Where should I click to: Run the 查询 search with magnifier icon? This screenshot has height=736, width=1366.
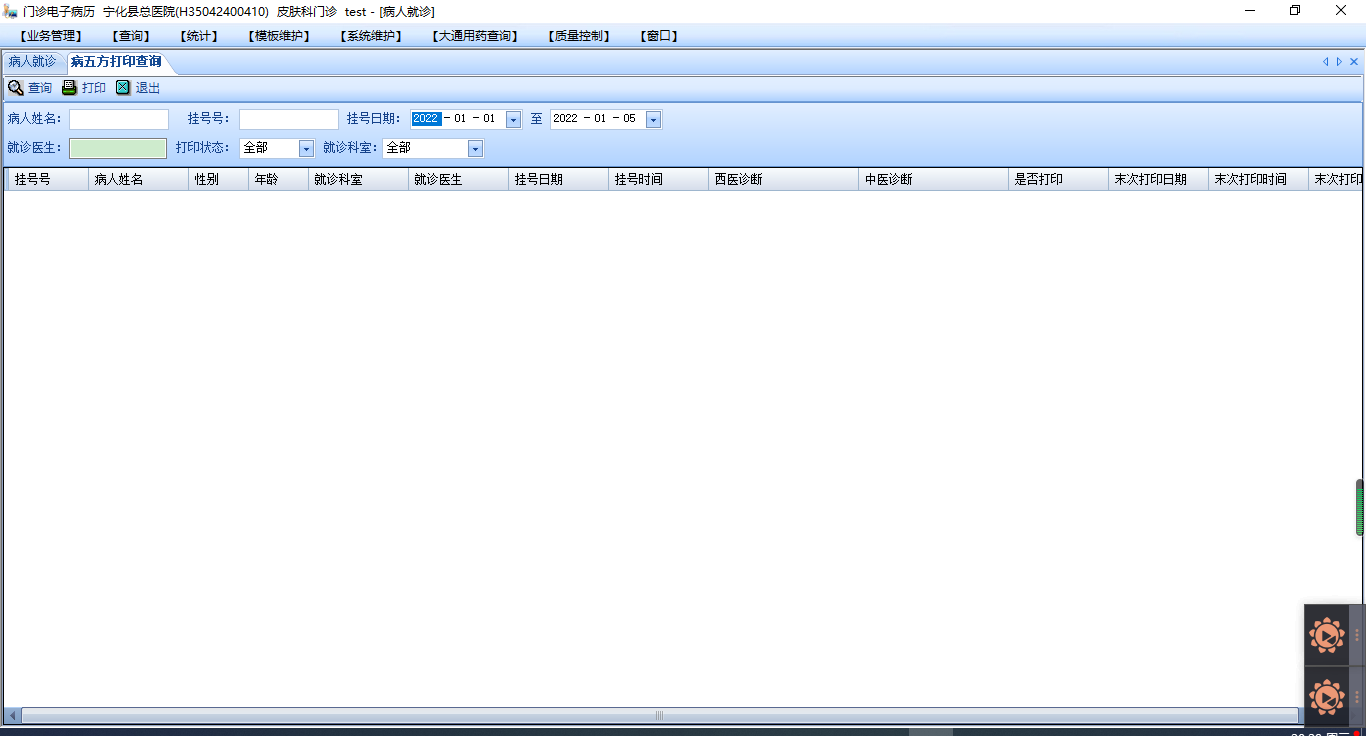click(x=30, y=88)
